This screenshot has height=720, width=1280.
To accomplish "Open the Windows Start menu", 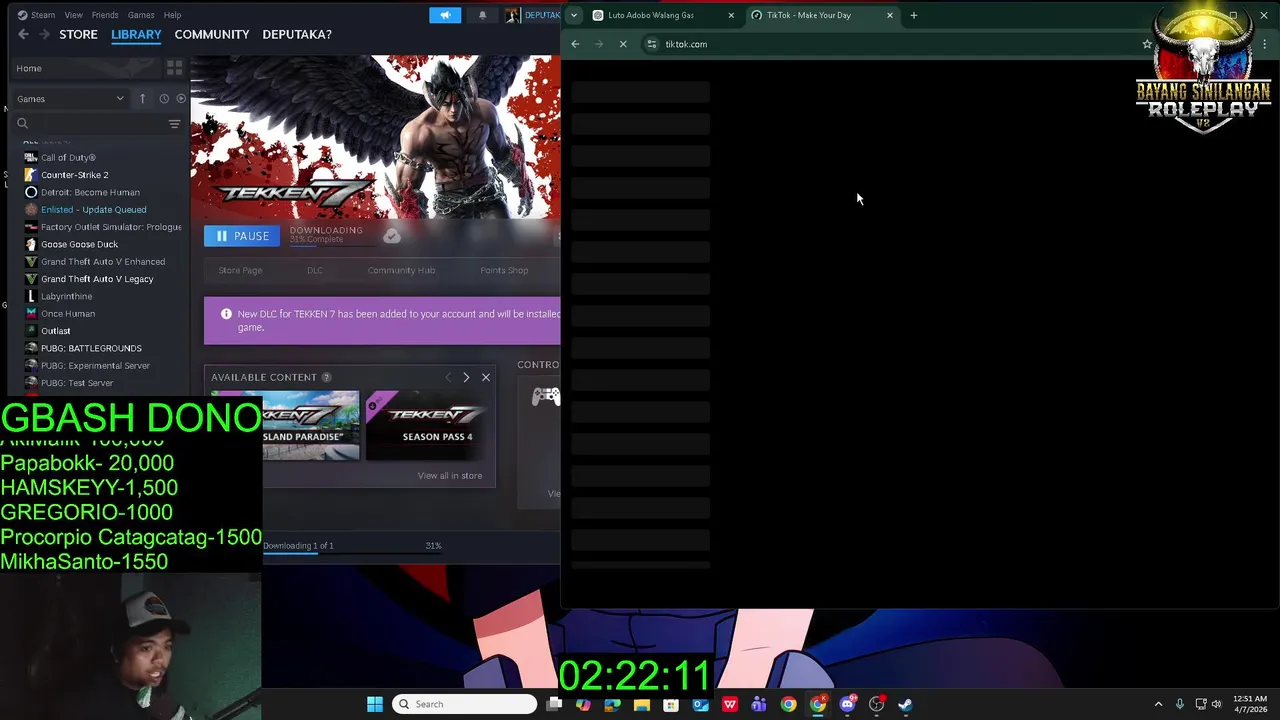I will coord(375,704).
